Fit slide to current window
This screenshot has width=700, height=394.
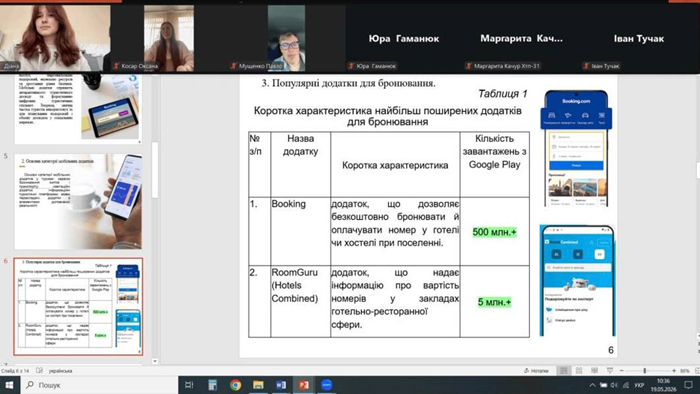tap(697, 371)
